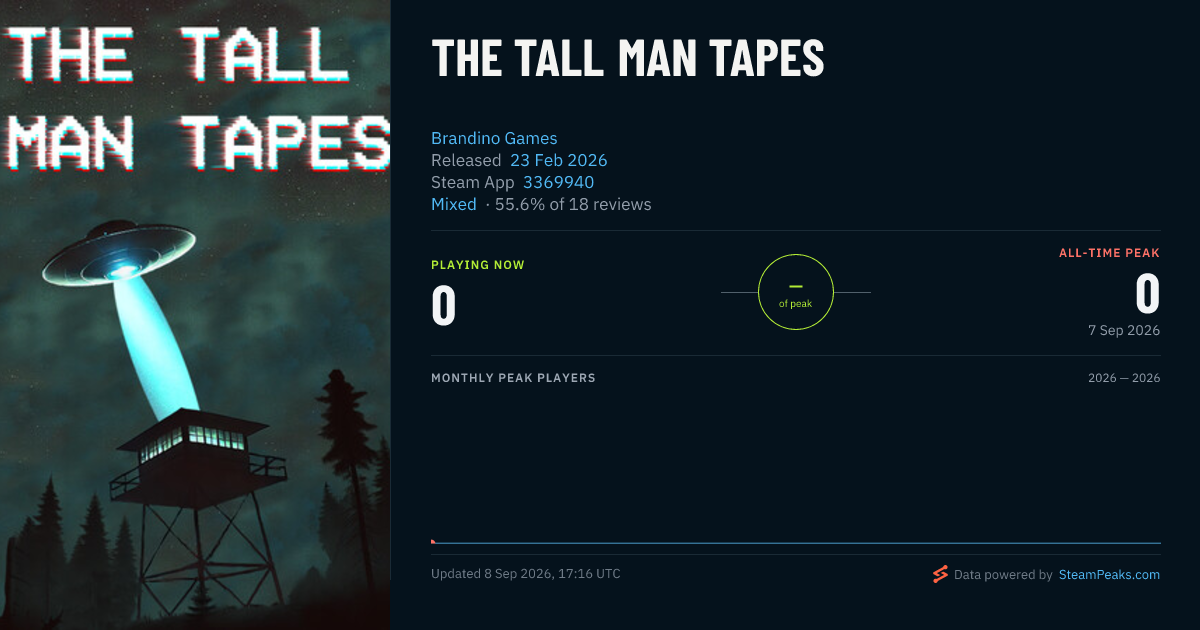The height and width of the screenshot is (630, 1200).
Task: Click the red marker at chart start
Action: [433, 541]
